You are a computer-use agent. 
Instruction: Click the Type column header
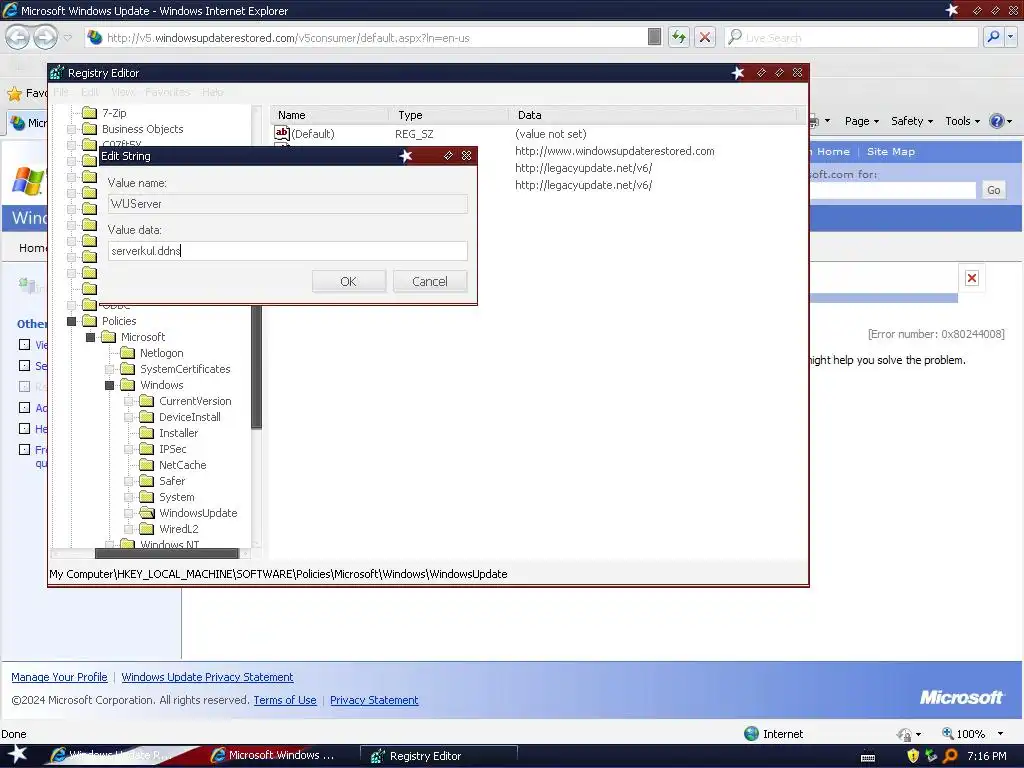coord(448,115)
